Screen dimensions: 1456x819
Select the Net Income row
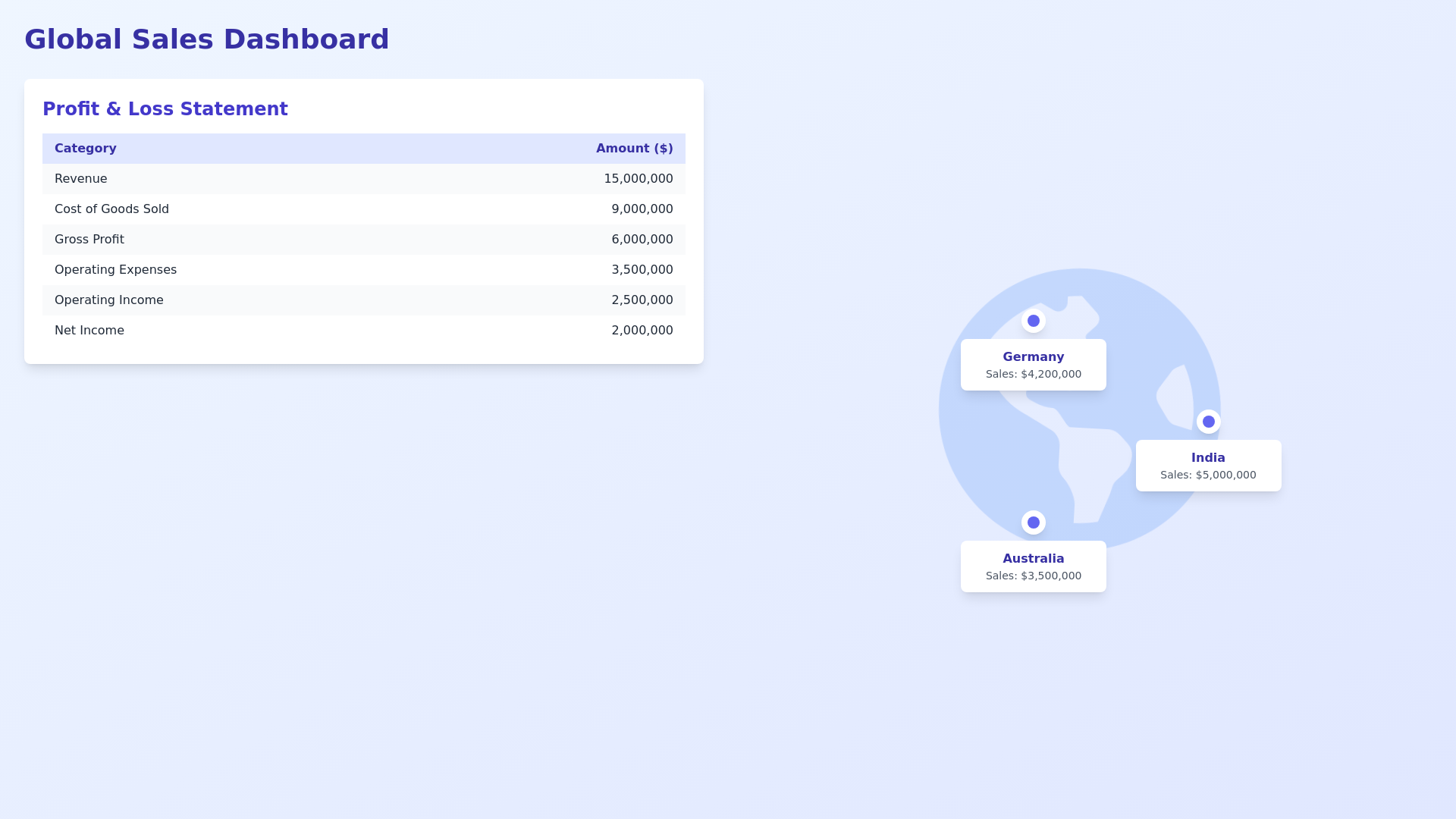(x=364, y=330)
